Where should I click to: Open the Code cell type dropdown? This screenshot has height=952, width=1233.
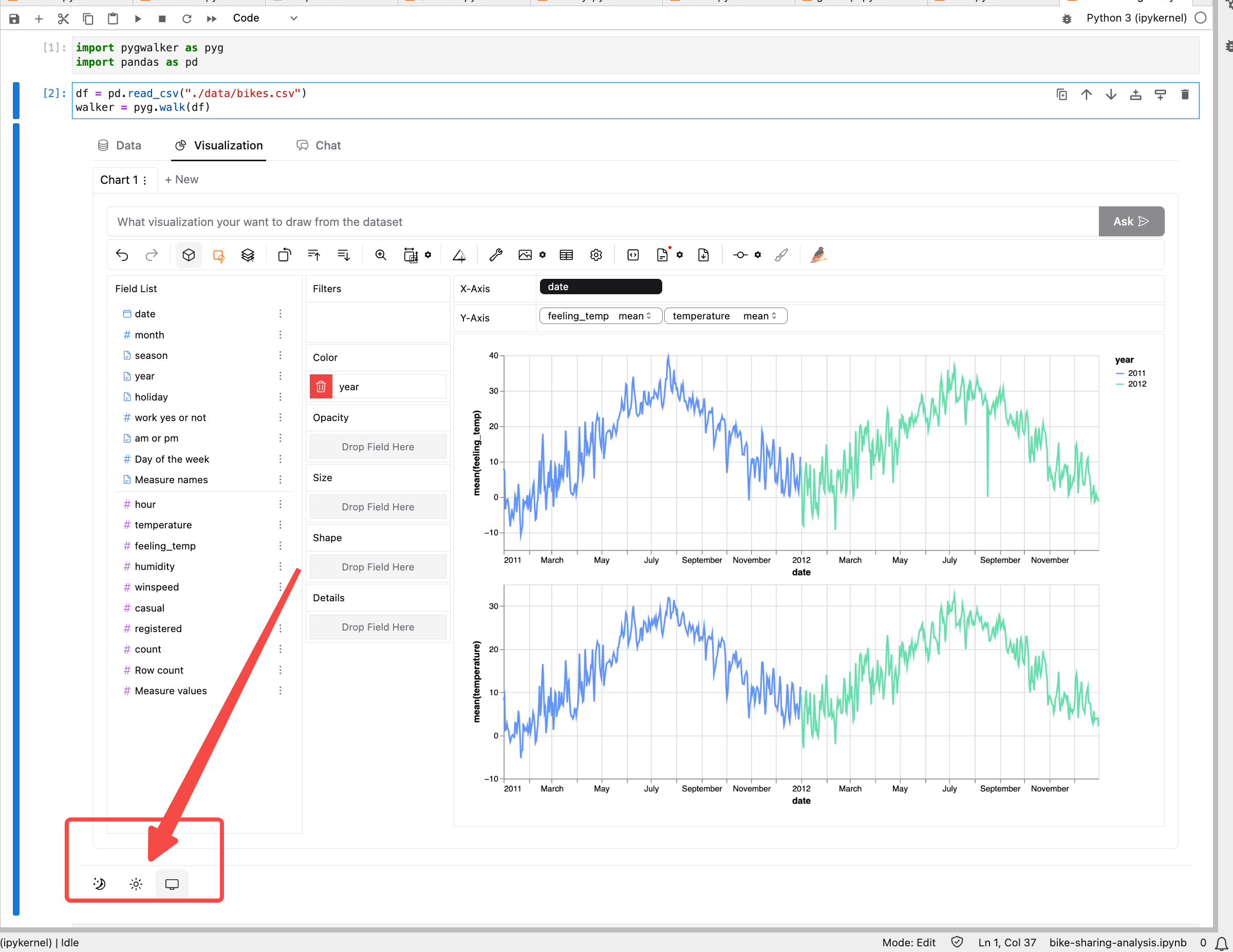tap(265, 18)
